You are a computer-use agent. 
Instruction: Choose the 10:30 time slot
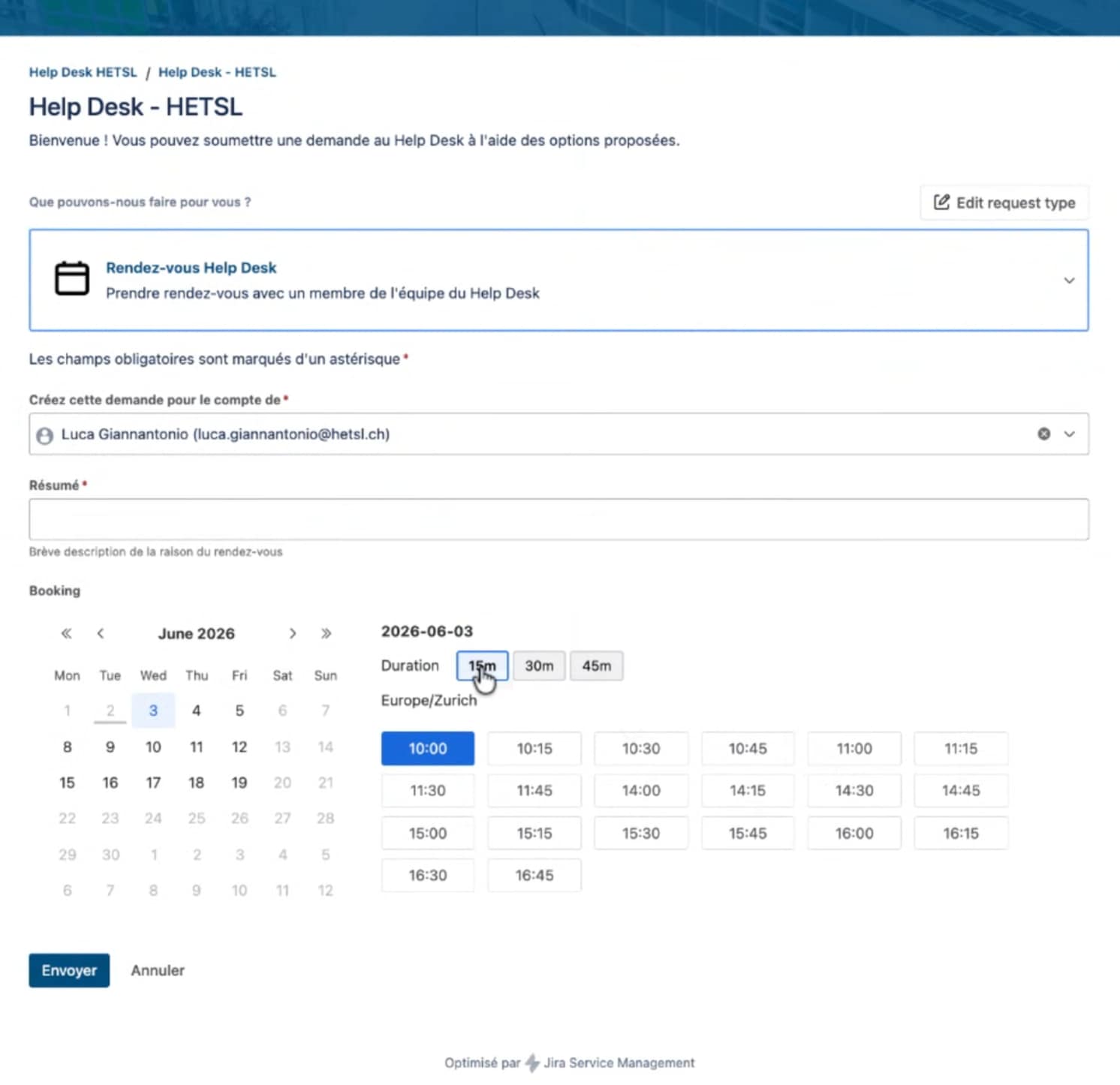click(x=641, y=748)
